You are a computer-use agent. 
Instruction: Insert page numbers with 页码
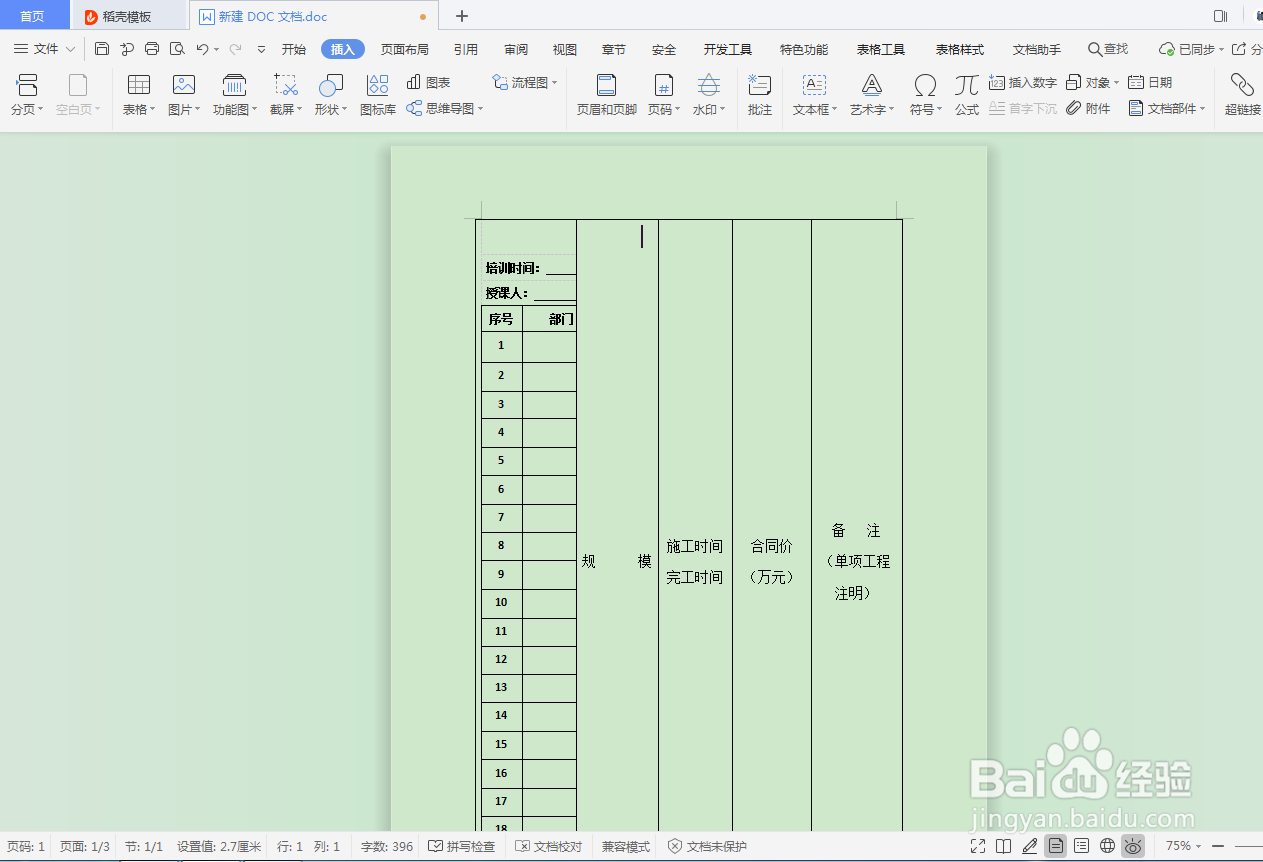(x=664, y=95)
